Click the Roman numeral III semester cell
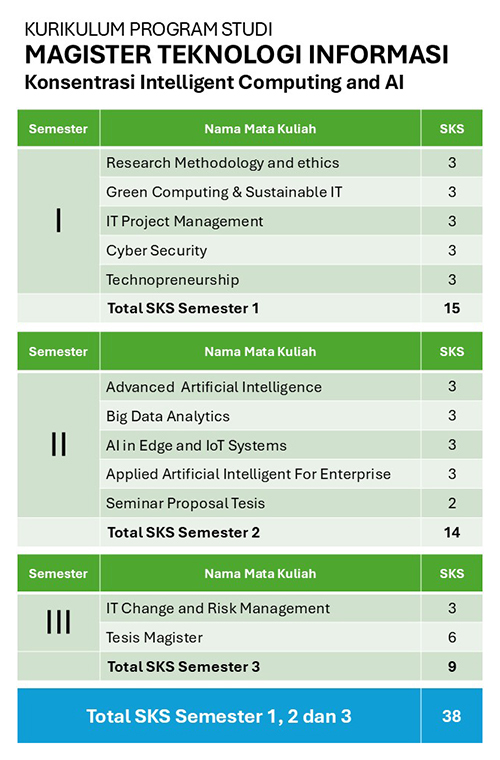 (x=59, y=622)
